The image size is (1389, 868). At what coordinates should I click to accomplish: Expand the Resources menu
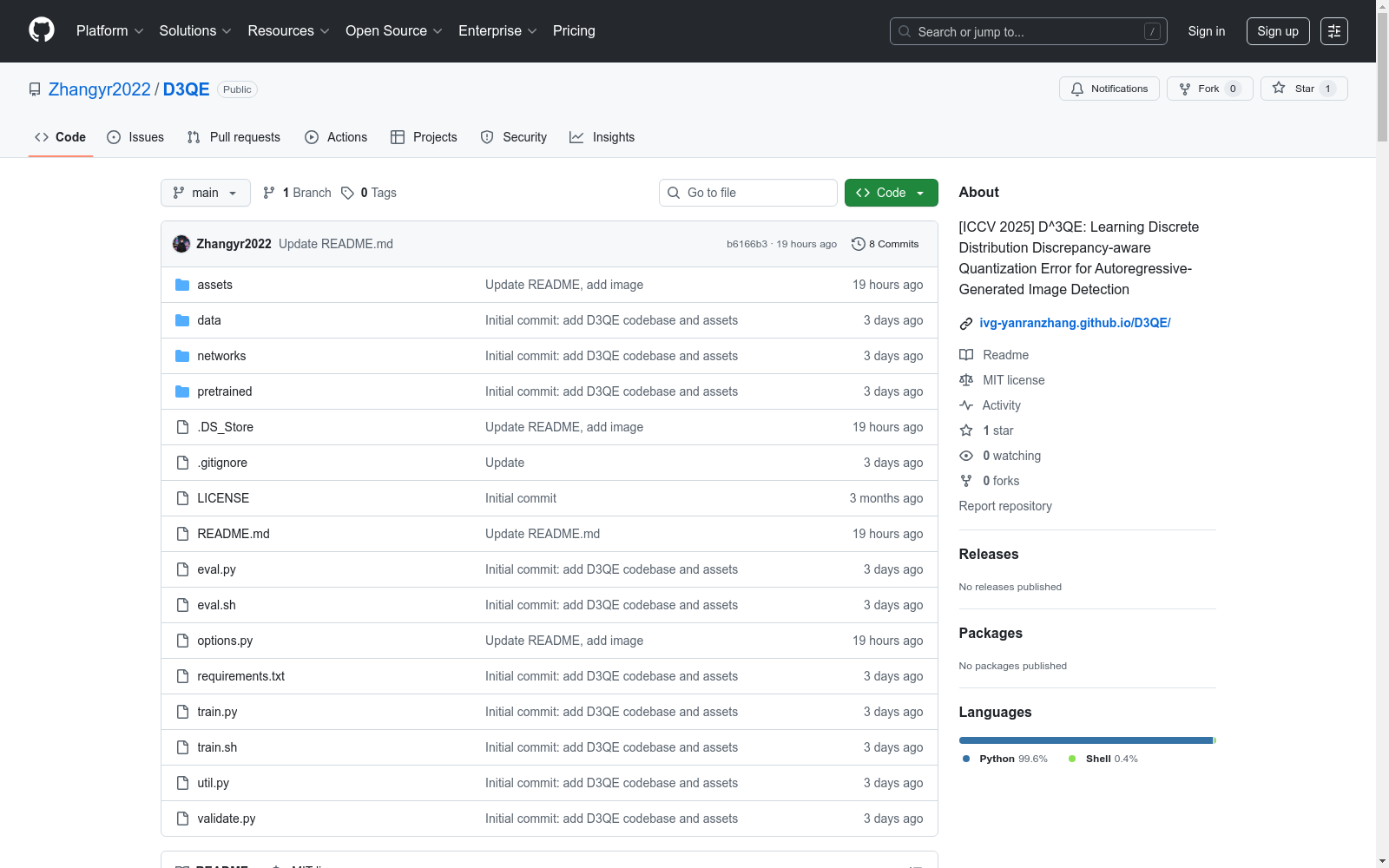(289, 31)
